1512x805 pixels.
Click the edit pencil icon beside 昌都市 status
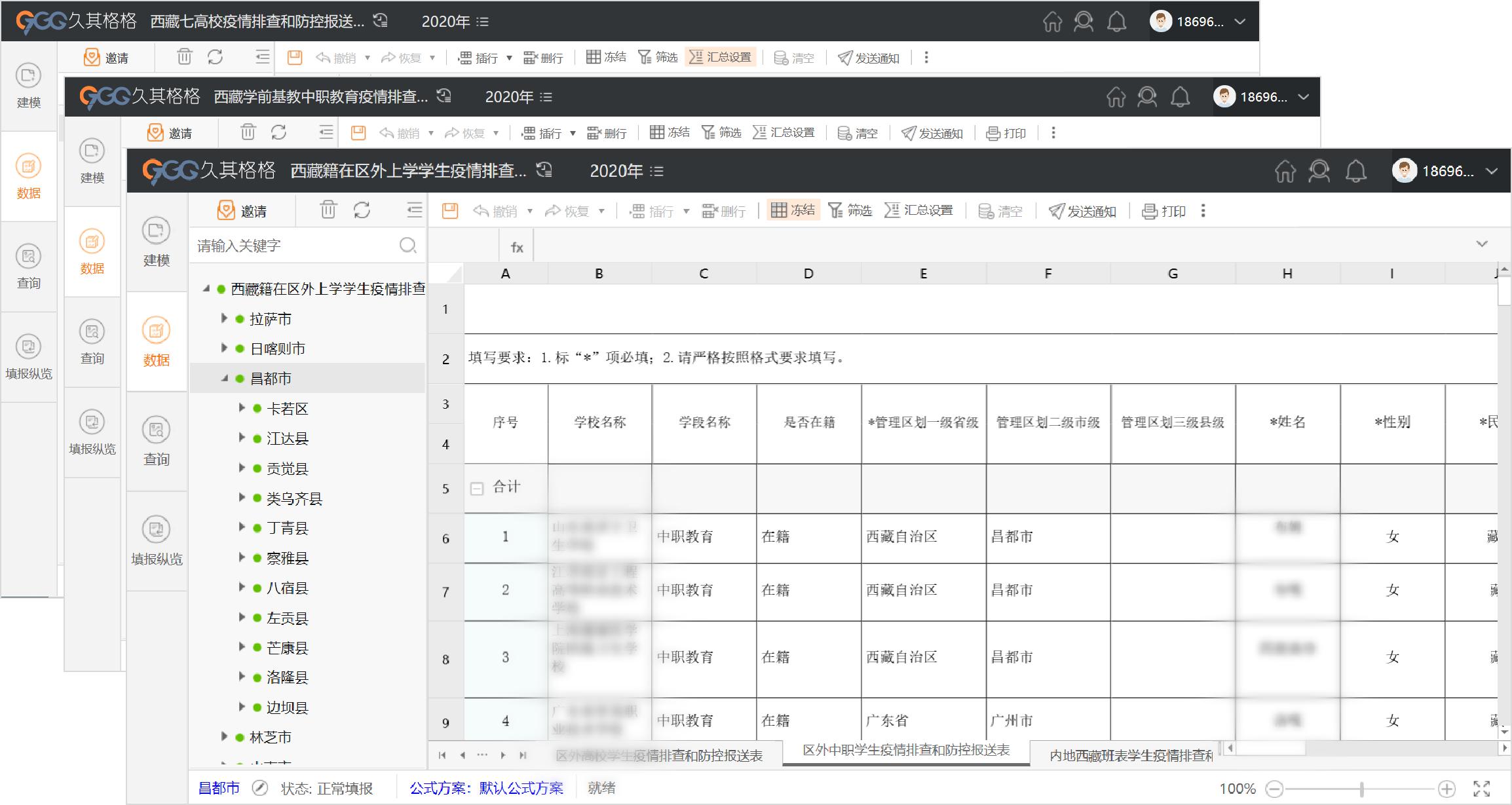tap(260, 788)
